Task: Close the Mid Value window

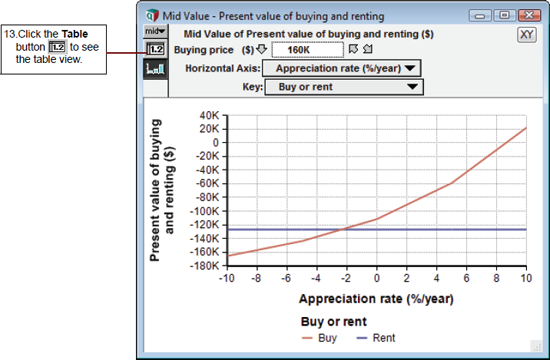Action: [x=529, y=15]
